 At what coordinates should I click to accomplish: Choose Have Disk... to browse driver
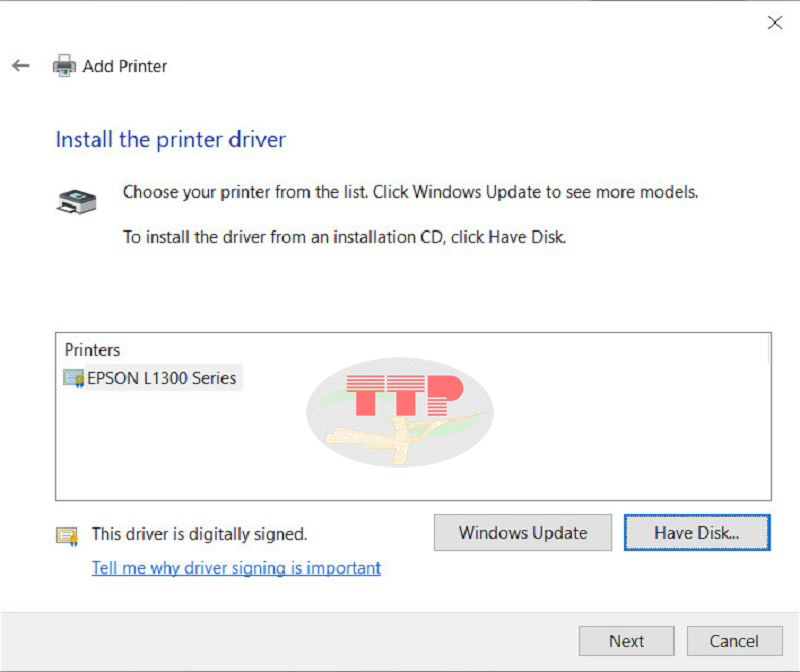point(697,533)
